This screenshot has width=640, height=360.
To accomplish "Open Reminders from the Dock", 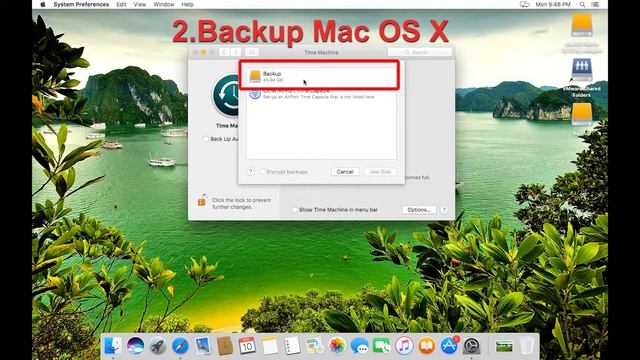I will click(292, 346).
